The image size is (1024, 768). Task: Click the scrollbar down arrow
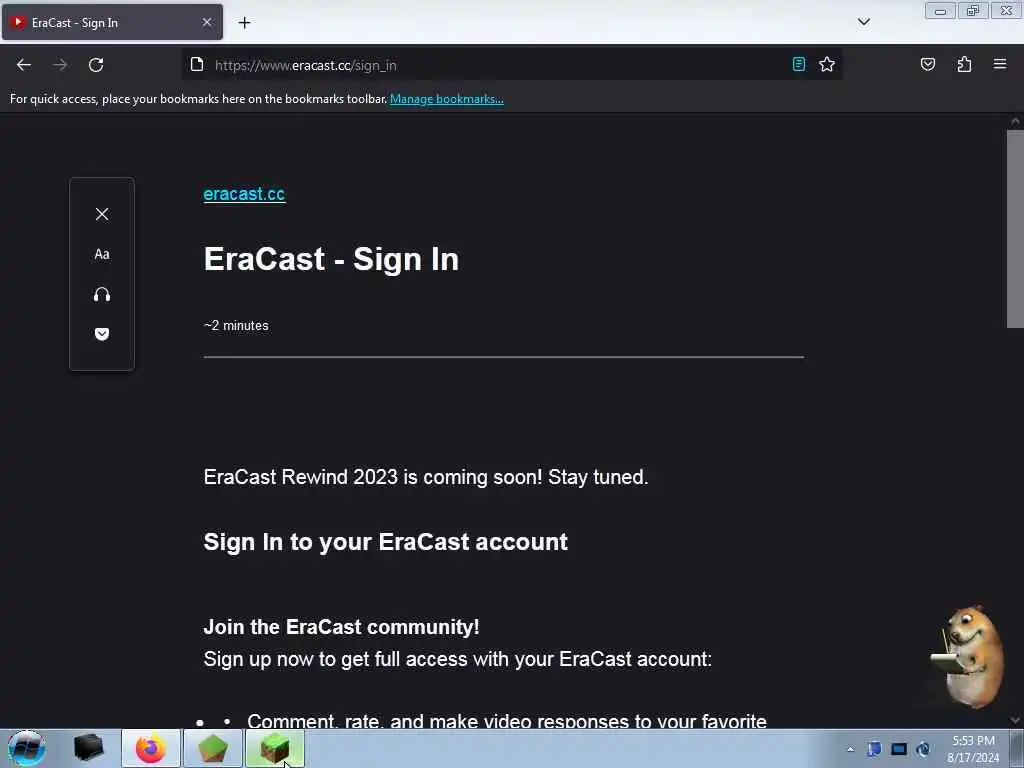click(x=1015, y=720)
